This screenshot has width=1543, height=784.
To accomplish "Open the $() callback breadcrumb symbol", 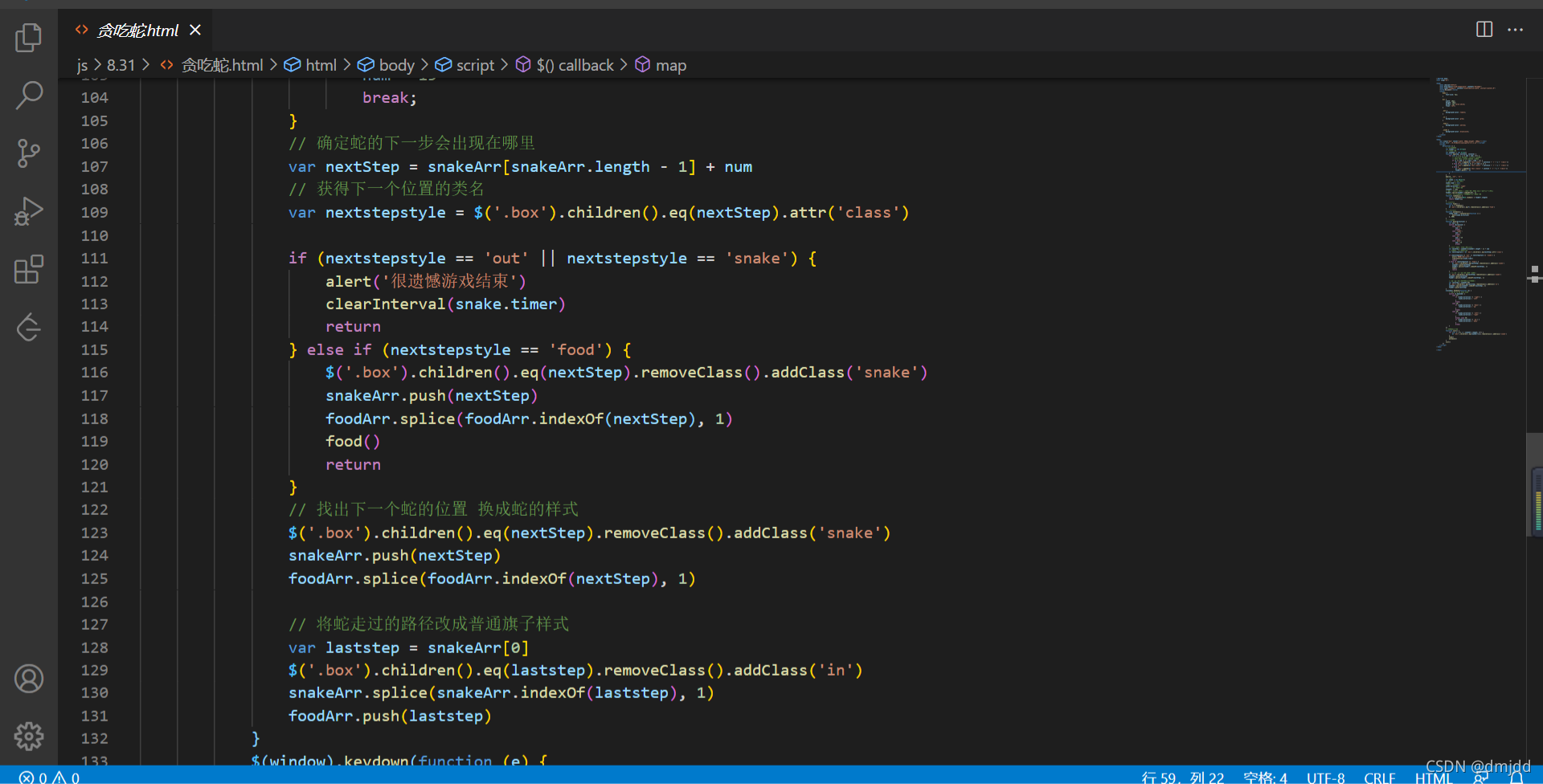I will pos(565,65).
